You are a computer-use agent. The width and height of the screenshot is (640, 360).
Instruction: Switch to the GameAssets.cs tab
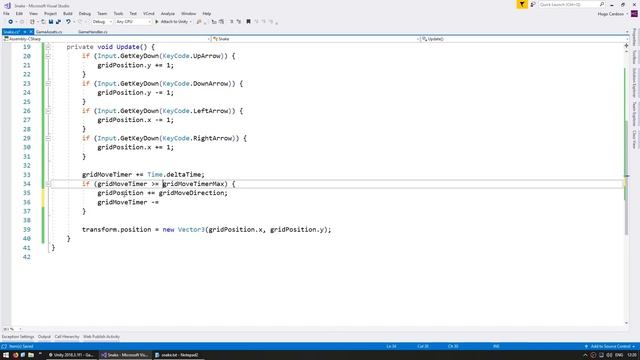49,32
